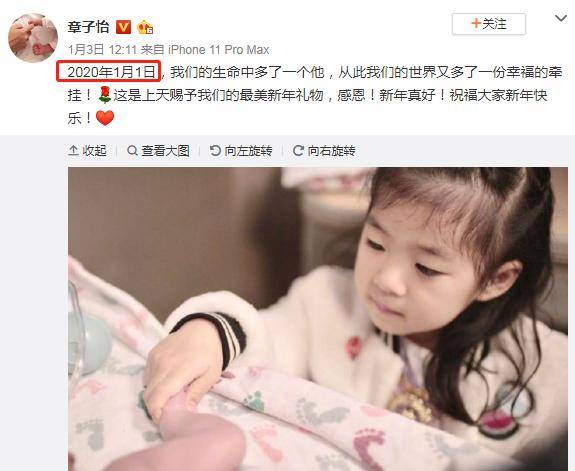Screen dimensions: 575x471
Task: Click the iPhone 11 Pro Max source link
Action: pyautogui.click(x=219, y=50)
